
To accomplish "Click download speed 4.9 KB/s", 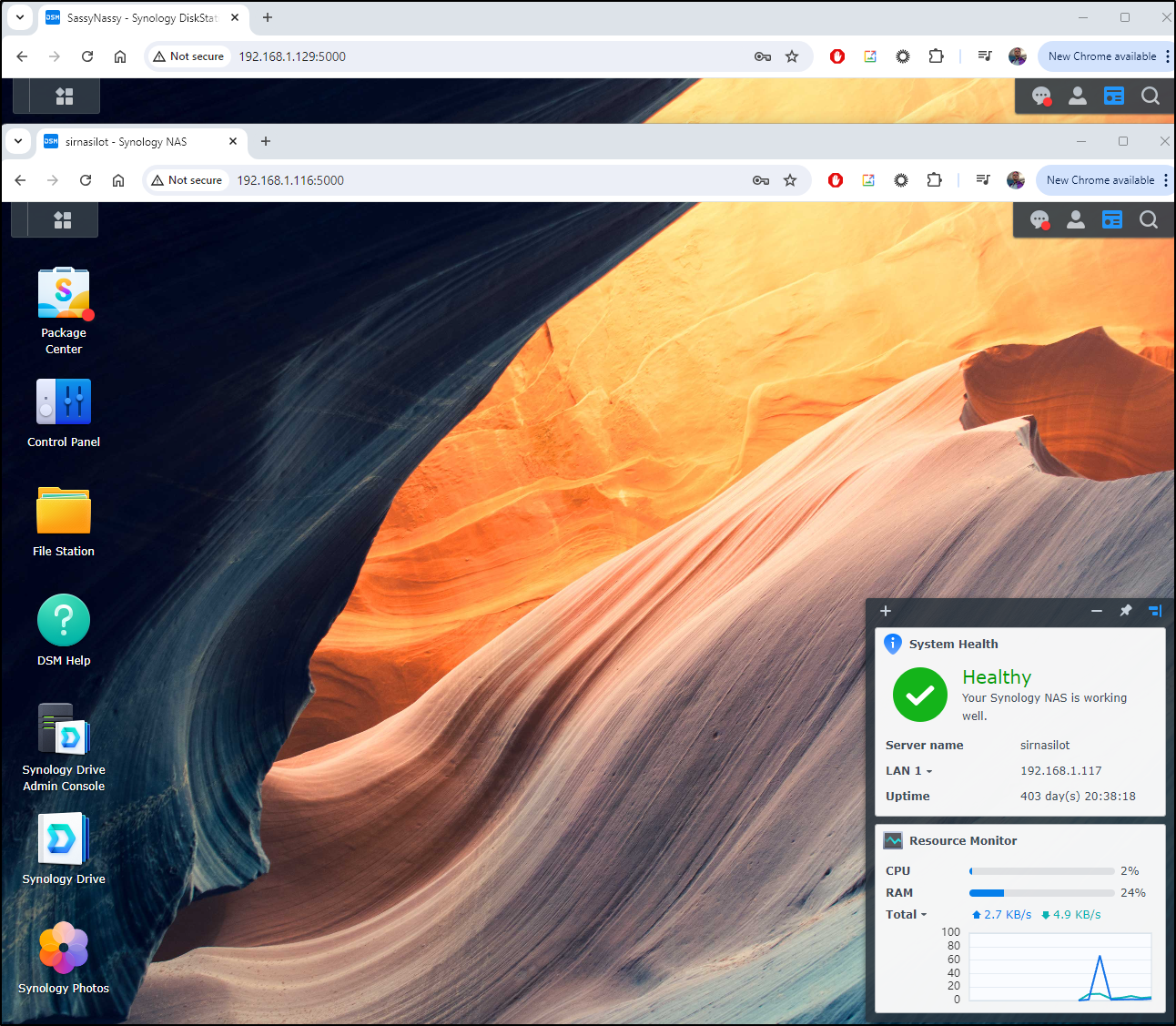I will 1070,914.
